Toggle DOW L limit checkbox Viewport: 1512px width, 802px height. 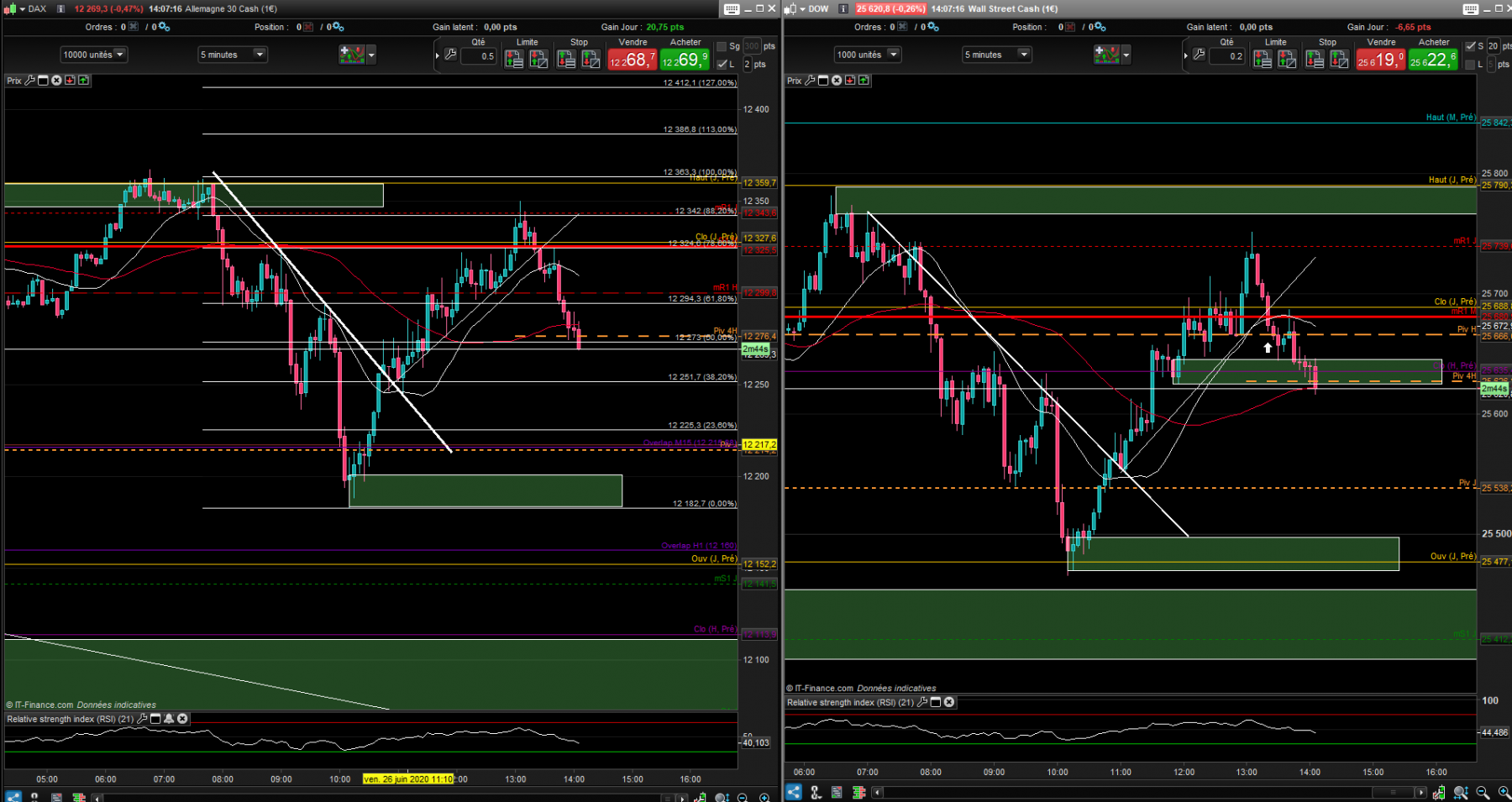click(x=1470, y=64)
